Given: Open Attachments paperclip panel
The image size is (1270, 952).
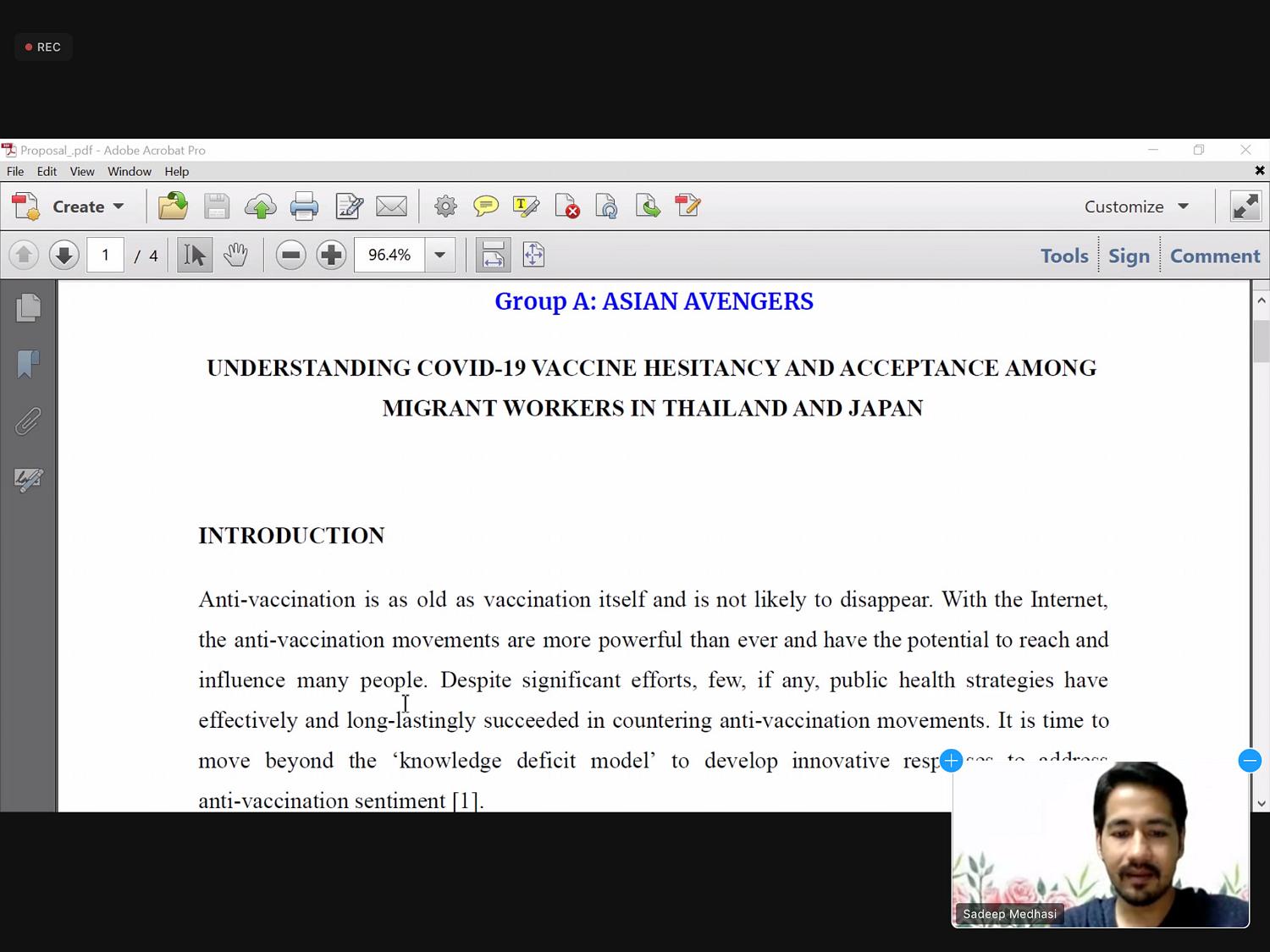Looking at the screenshot, I should [x=28, y=421].
